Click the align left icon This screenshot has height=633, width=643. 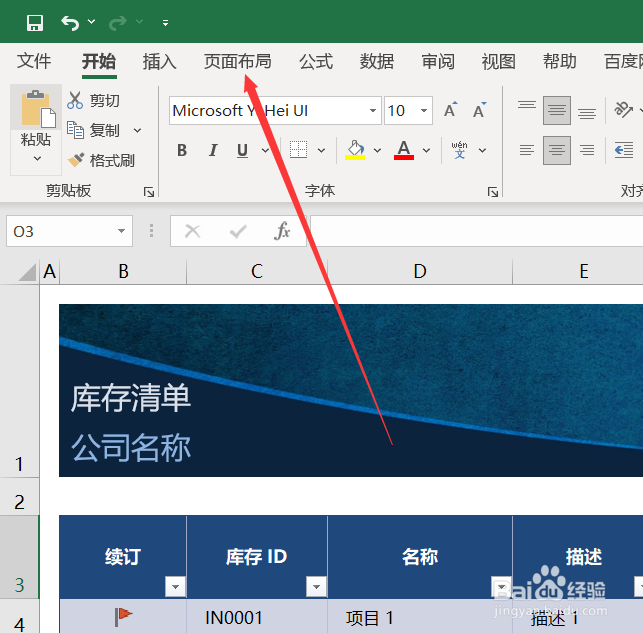[x=527, y=150]
